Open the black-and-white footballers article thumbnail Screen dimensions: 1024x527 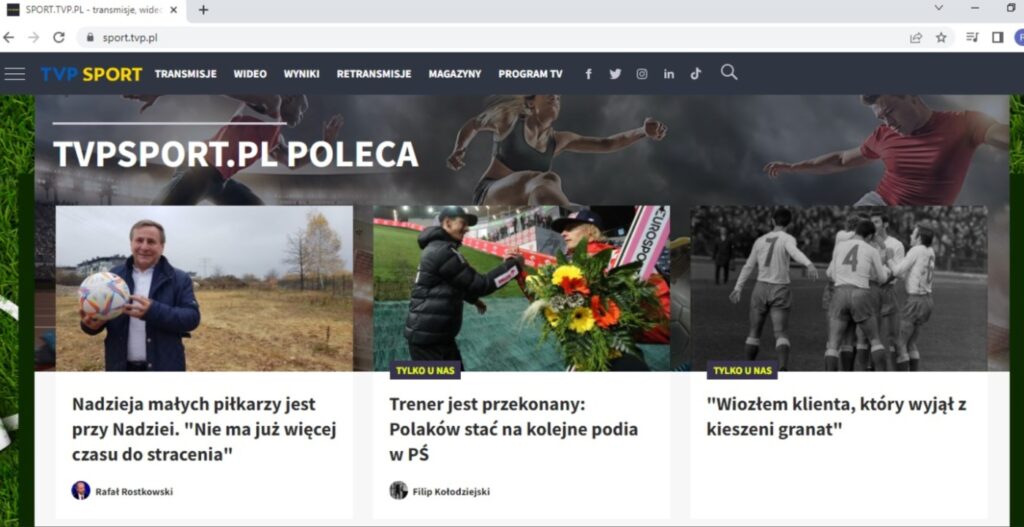839,289
